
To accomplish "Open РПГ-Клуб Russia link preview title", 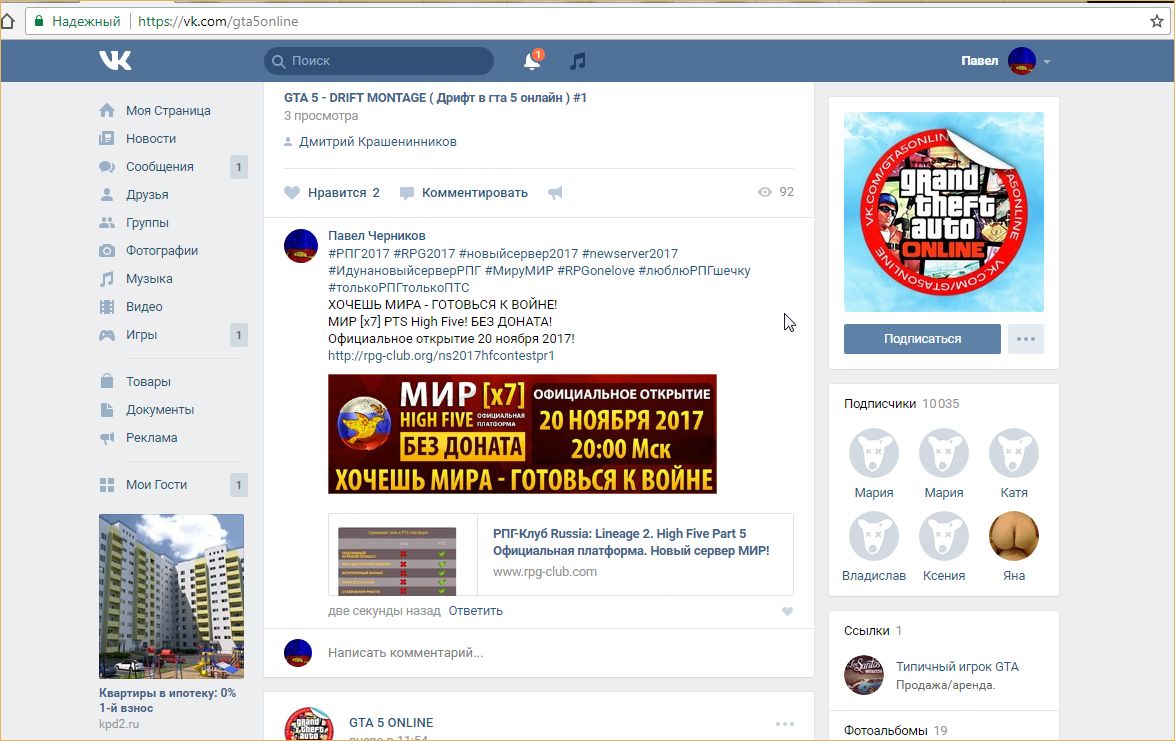I will 631,542.
